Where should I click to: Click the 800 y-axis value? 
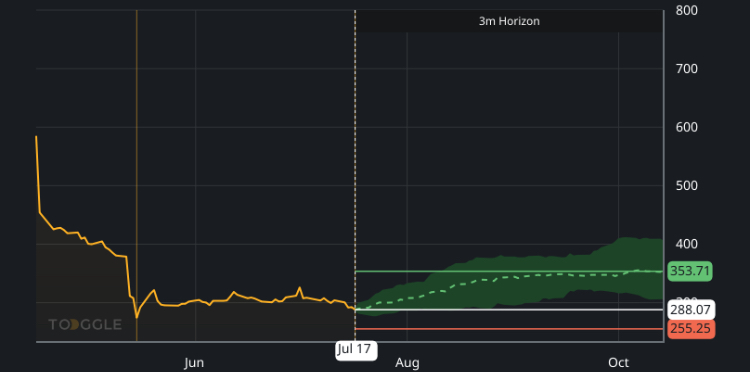coord(686,11)
